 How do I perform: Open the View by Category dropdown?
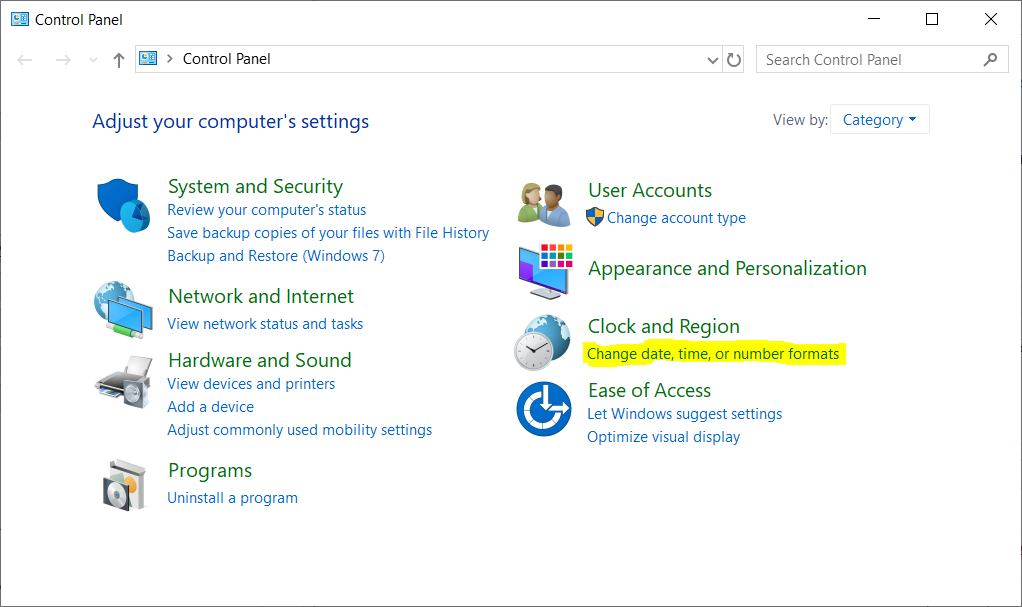click(x=879, y=119)
